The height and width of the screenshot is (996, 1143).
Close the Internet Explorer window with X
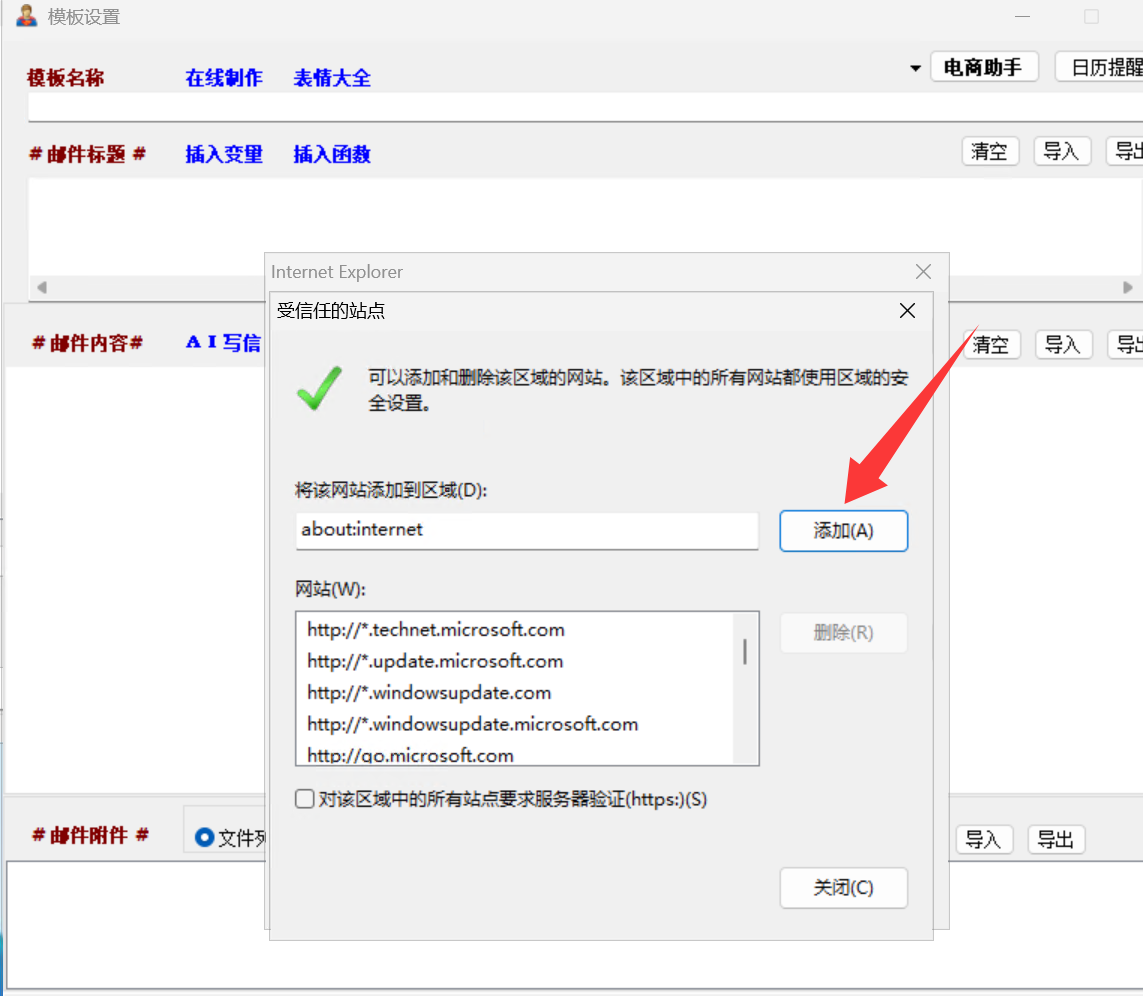coord(923,272)
